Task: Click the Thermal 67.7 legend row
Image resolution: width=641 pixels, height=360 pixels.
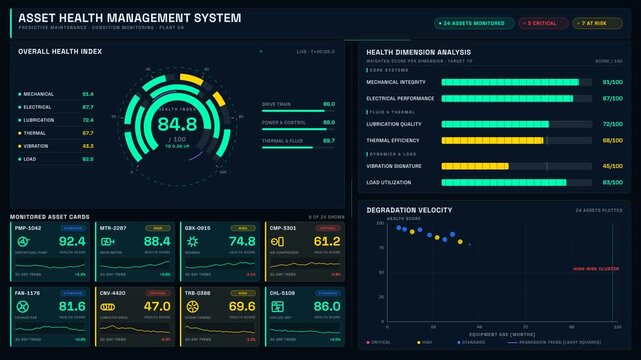Action: click(56, 133)
